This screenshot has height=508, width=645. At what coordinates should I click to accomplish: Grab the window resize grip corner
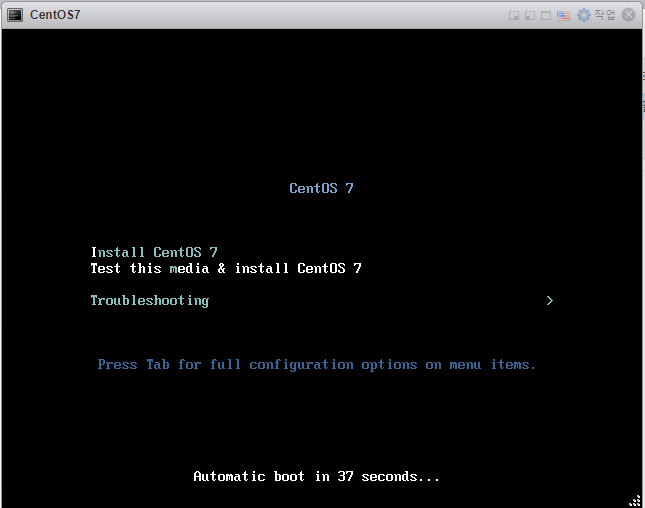pos(635,500)
